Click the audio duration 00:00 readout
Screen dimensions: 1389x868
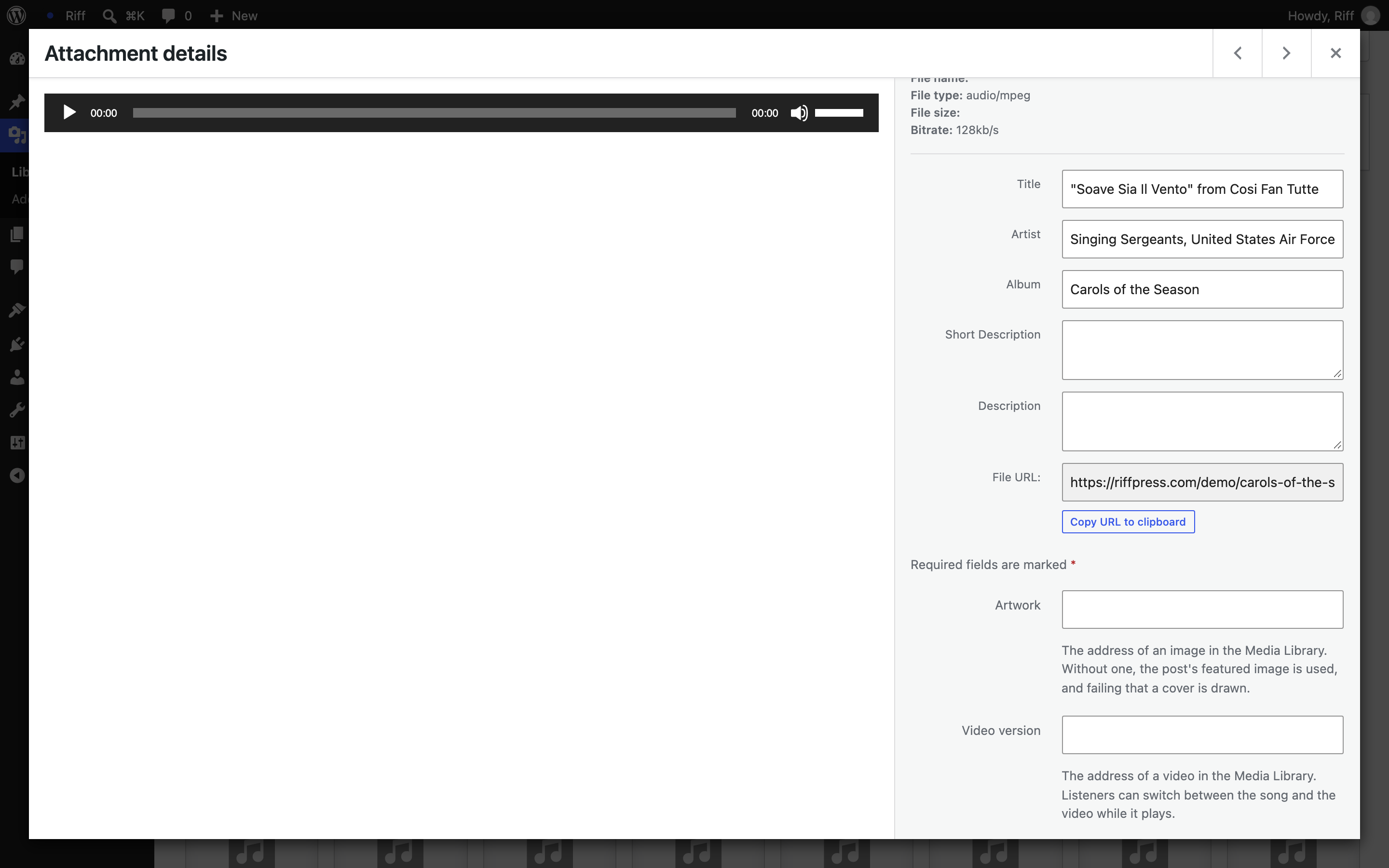[x=764, y=113]
